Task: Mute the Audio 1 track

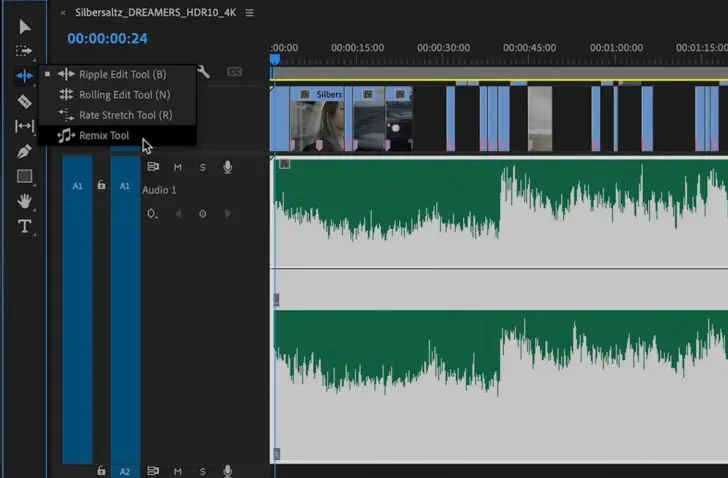Action: [178, 168]
